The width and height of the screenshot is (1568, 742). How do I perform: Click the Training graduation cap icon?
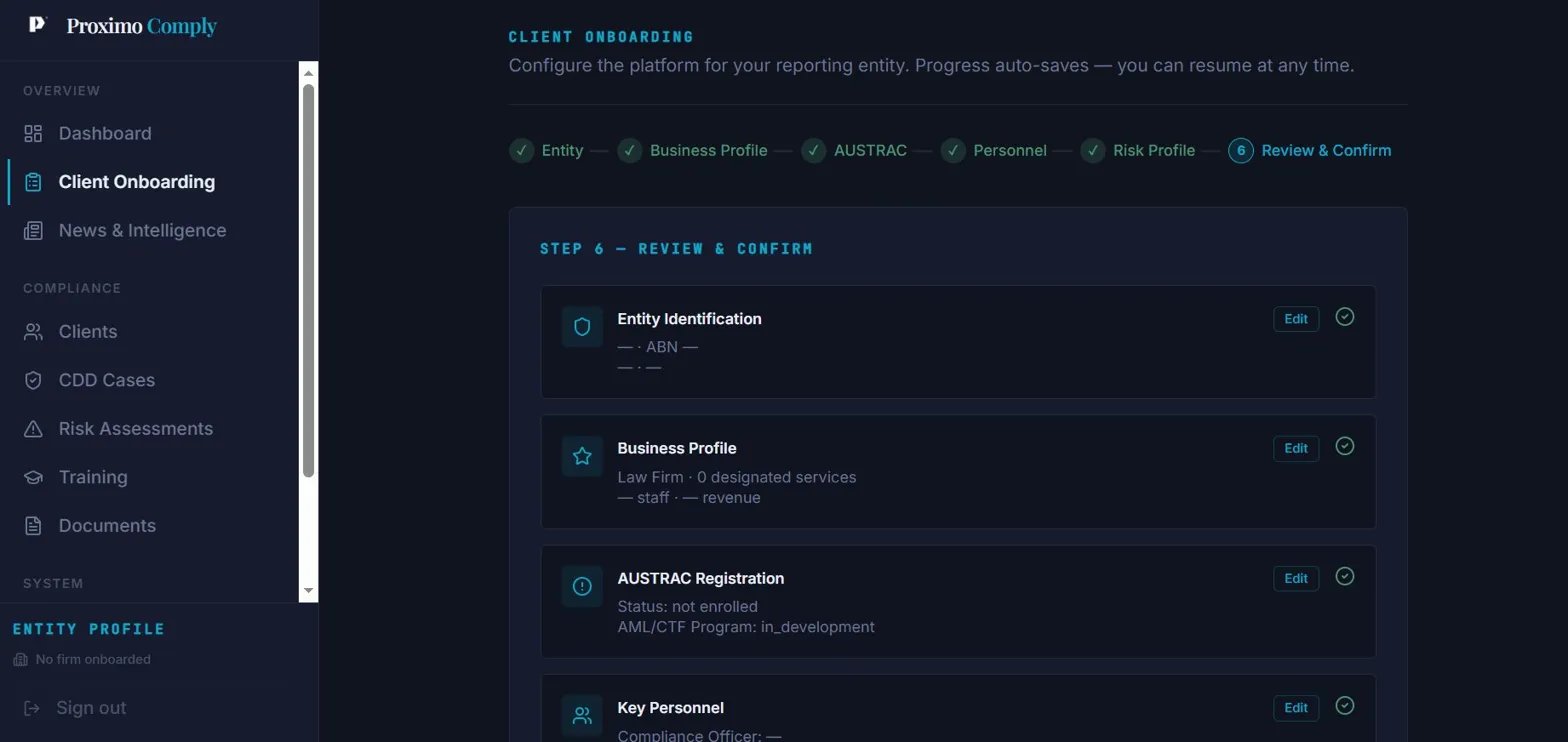point(33,477)
